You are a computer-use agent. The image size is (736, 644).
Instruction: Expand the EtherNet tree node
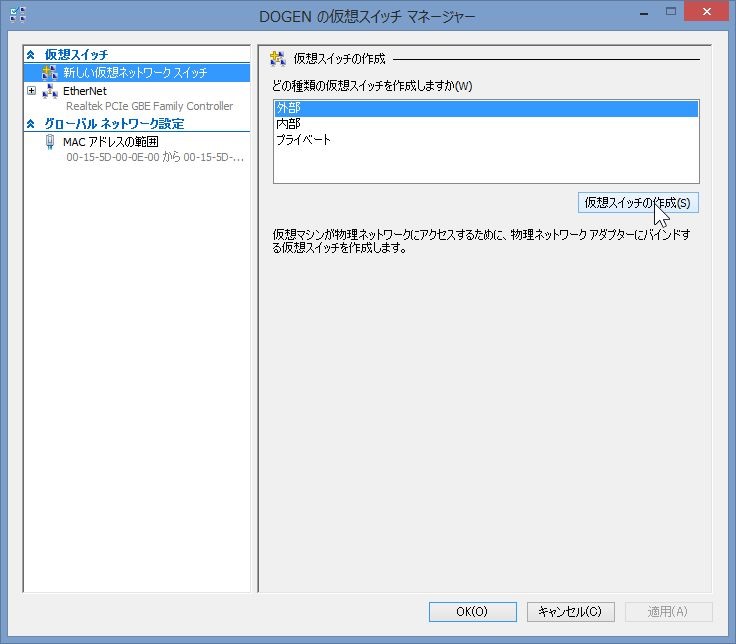(x=32, y=91)
